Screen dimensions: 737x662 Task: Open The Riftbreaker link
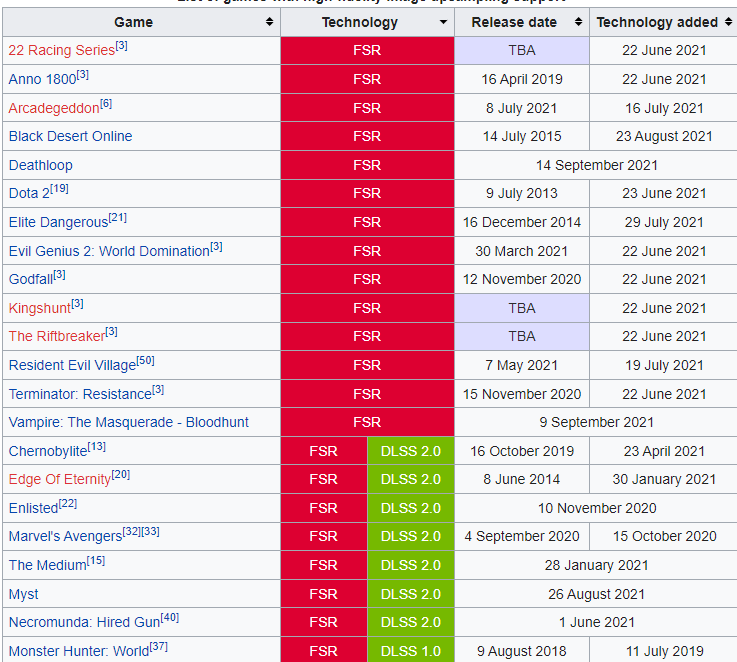[x=56, y=336]
